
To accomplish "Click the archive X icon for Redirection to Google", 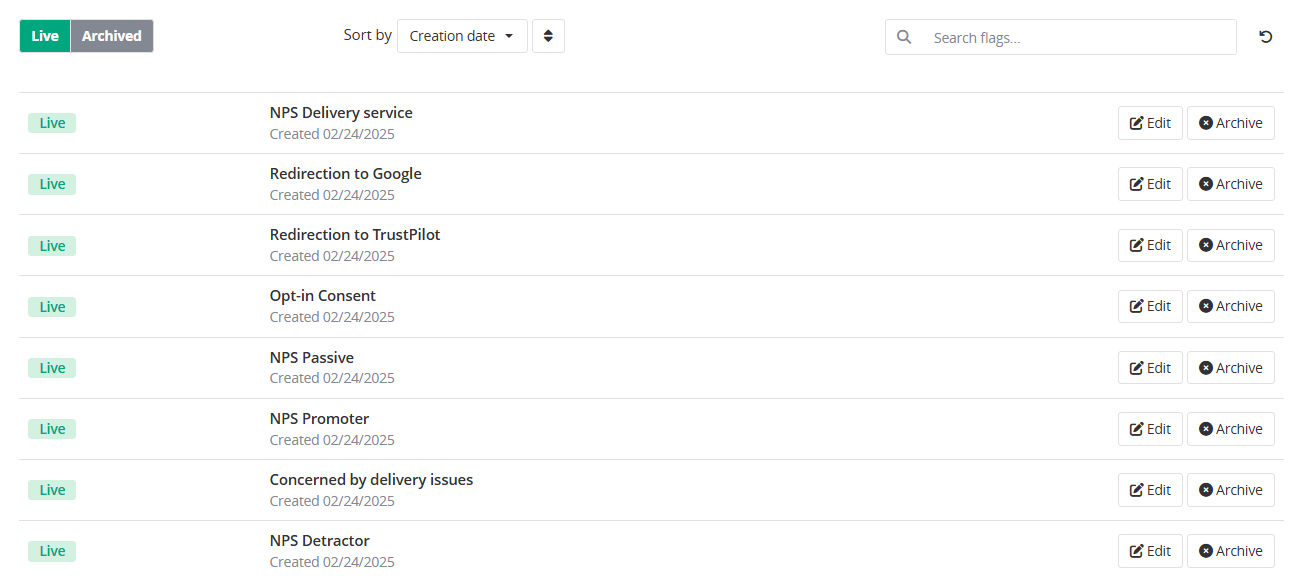I will (1206, 184).
